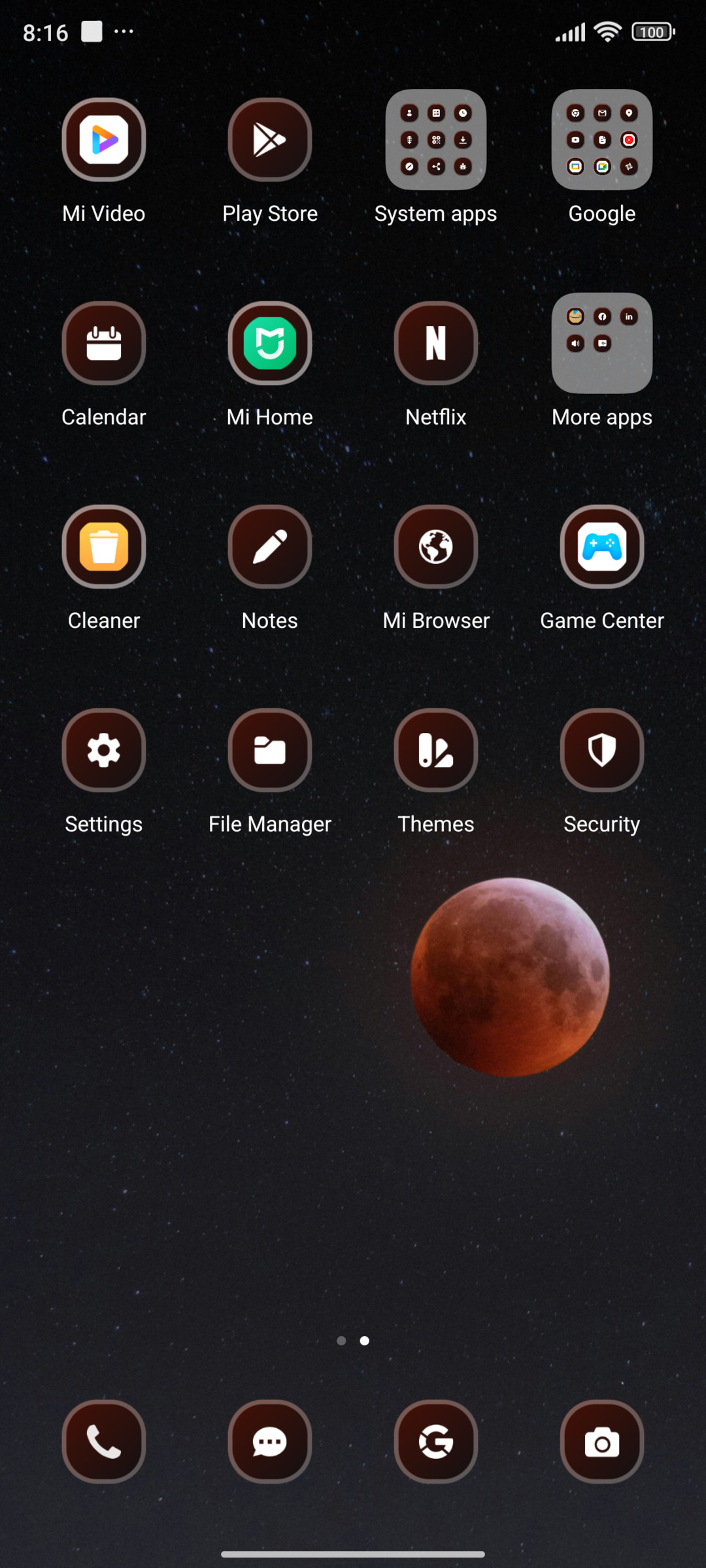
Task: Launch the Google app in dock
Action: (436, 1441)
